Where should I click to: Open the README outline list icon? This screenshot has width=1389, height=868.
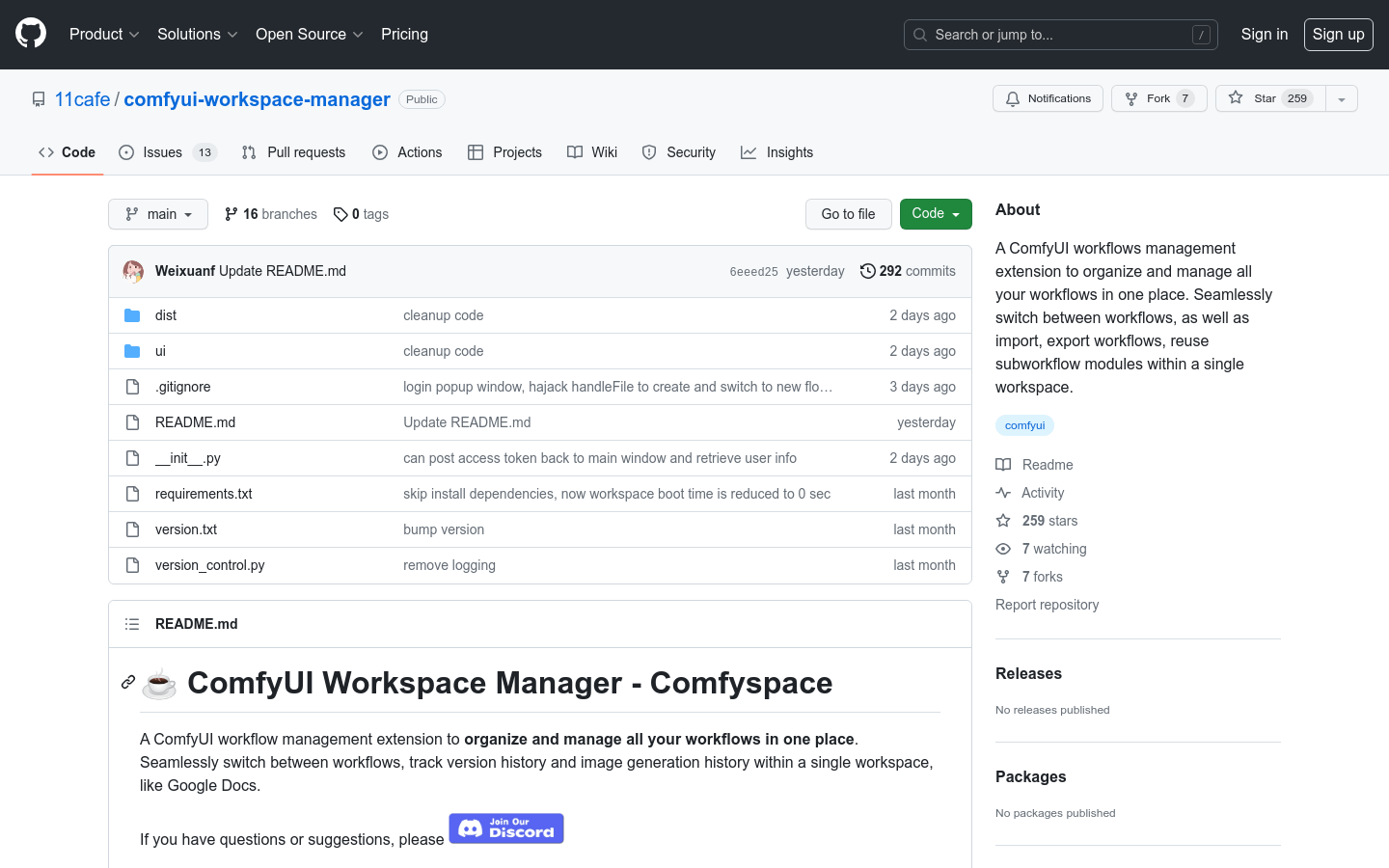pos(132,624)
